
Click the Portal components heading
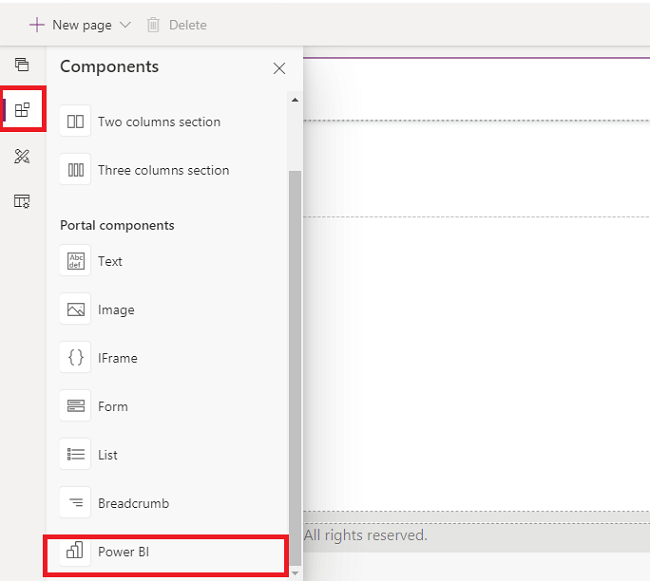[117, 225]
